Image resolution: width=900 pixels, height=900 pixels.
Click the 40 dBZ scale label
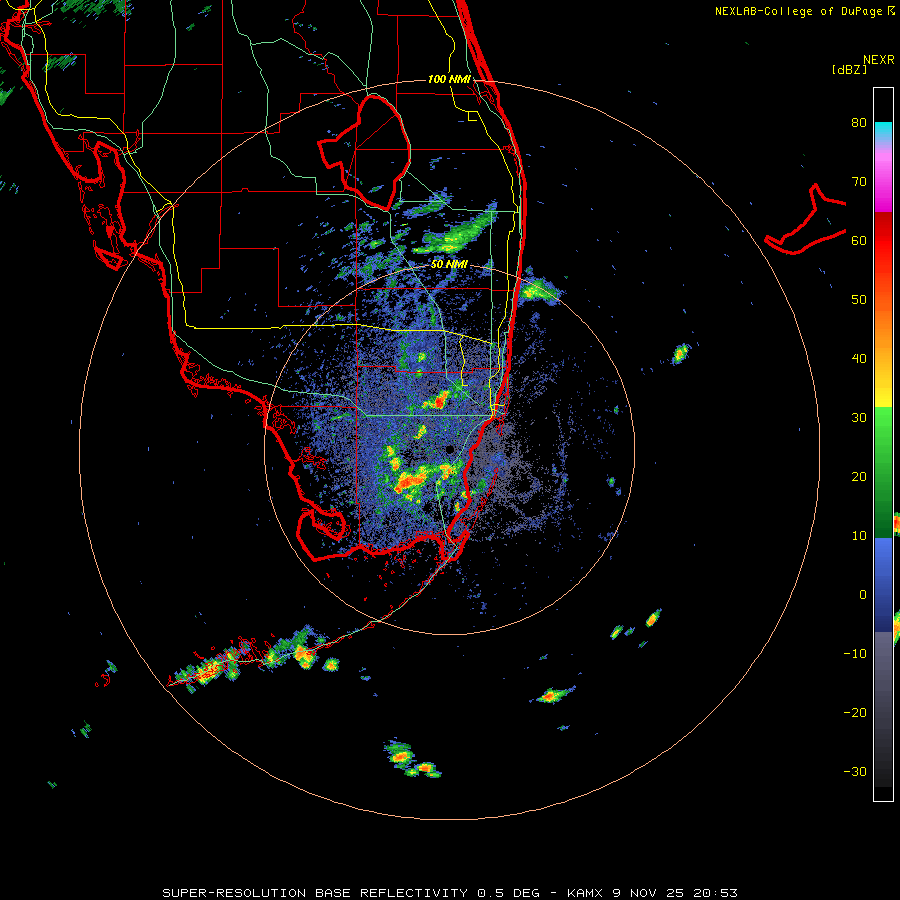[x=859, y=359]
